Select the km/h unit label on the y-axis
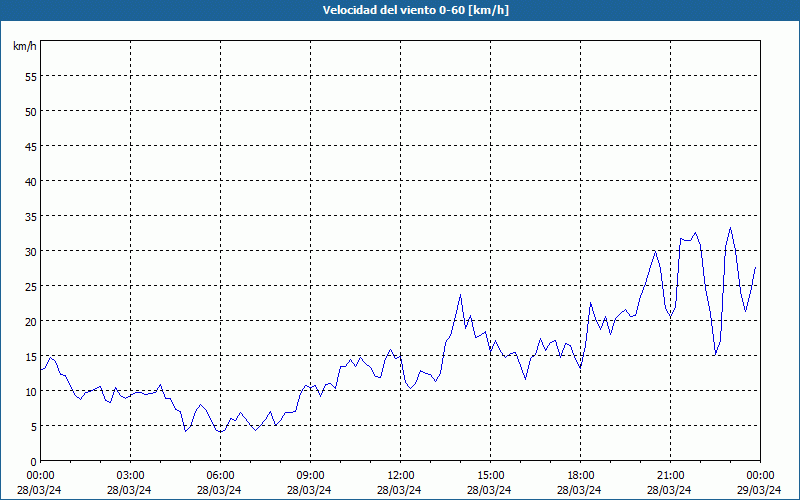The width and height of the screenshot is (800, 500). [x=24, y=46]
